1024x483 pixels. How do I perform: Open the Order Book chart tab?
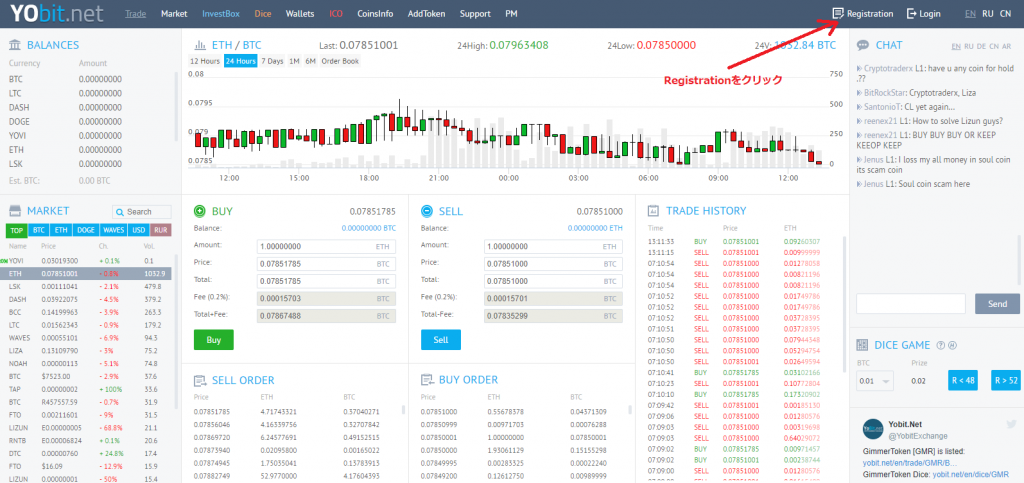340,61
